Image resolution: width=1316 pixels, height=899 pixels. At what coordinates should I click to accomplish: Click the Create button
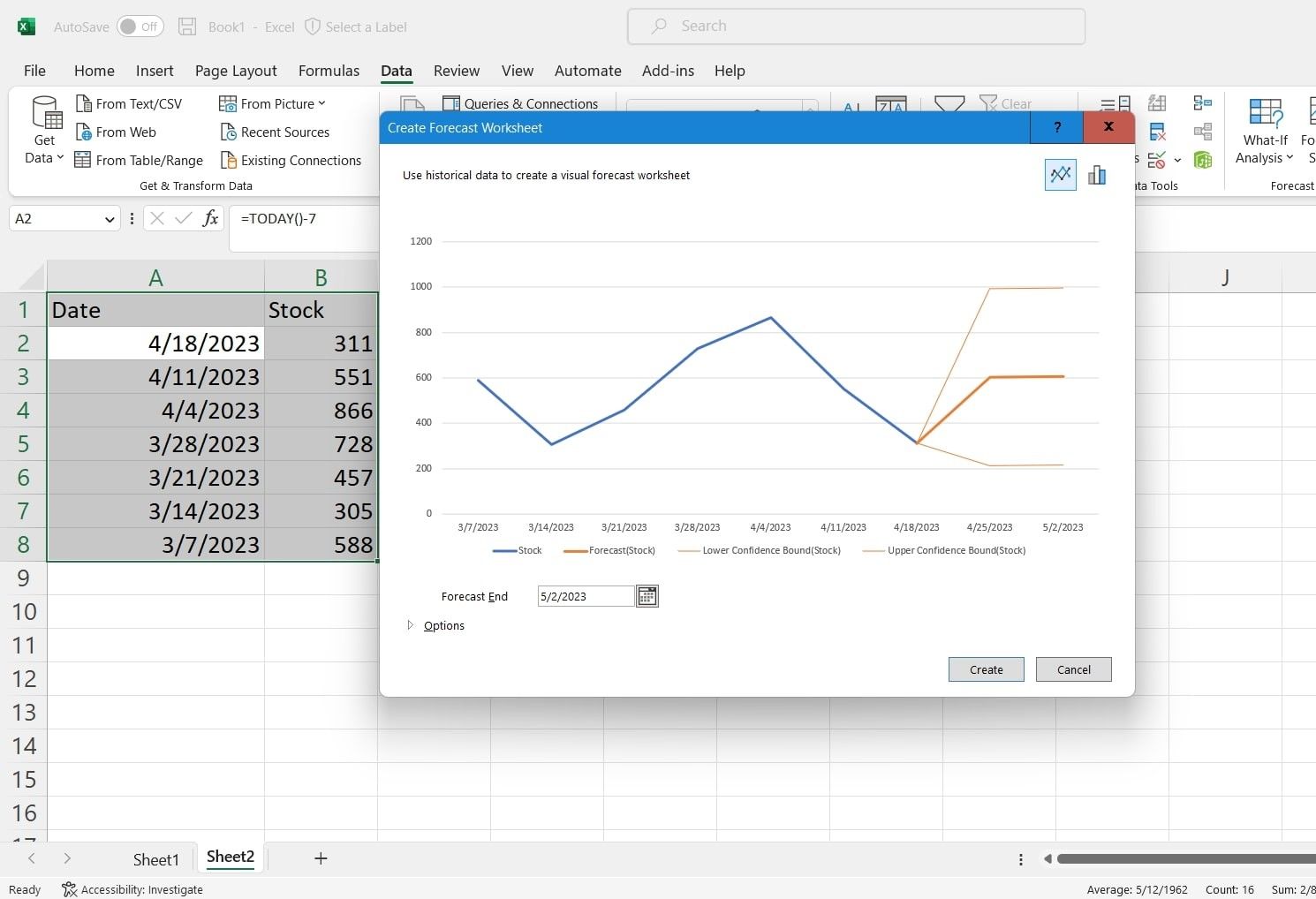click(x=986, y=669)
